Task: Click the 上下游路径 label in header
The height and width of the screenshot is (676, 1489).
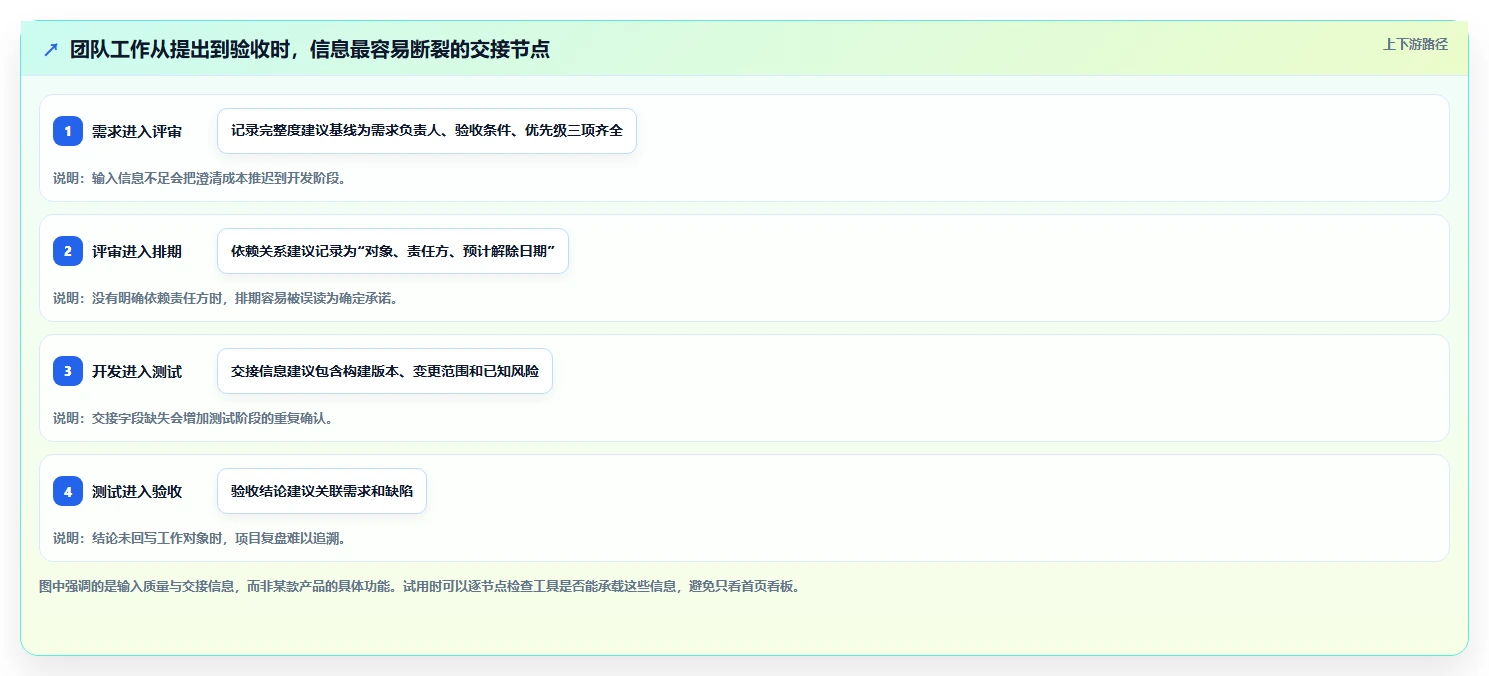Action: pos(1415,44)
